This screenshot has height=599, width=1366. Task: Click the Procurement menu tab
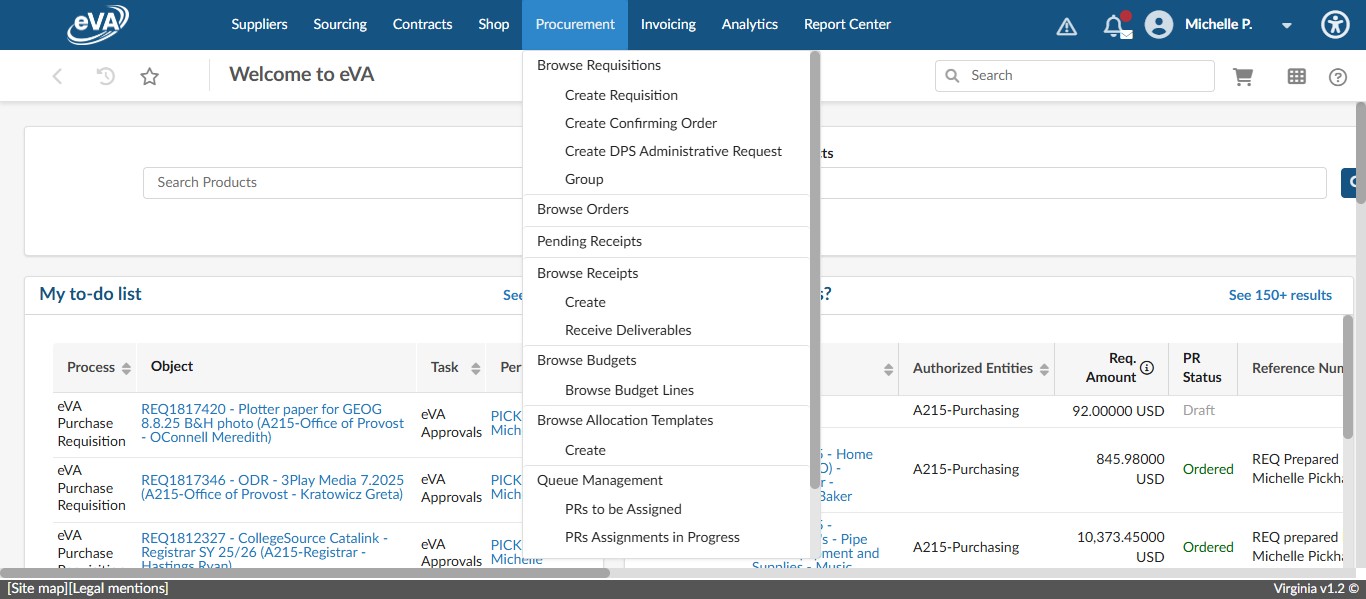pyautogui.click(x=575, y=24)
